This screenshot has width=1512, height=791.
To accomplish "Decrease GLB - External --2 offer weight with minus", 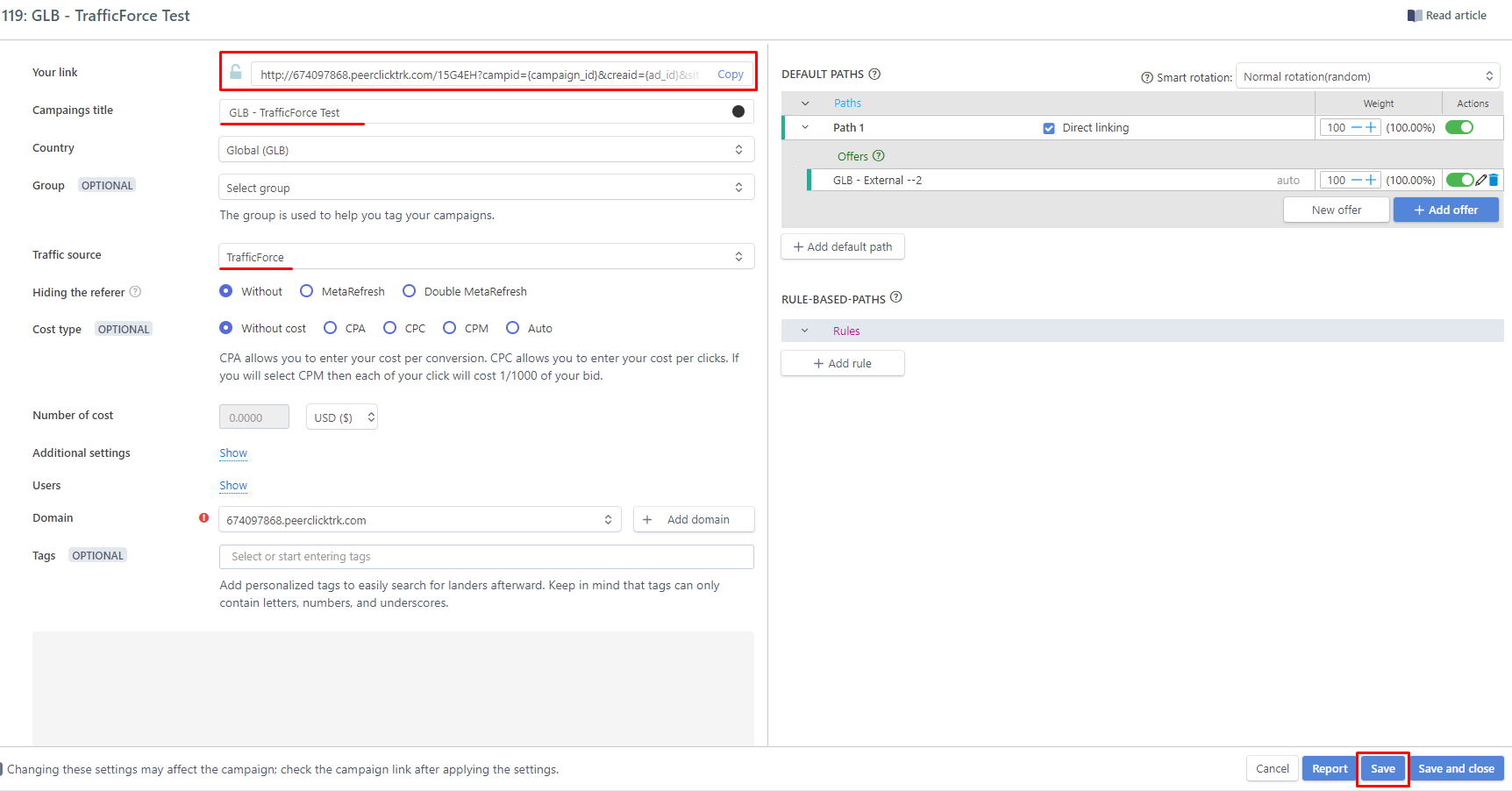I will click(1357, 181).
